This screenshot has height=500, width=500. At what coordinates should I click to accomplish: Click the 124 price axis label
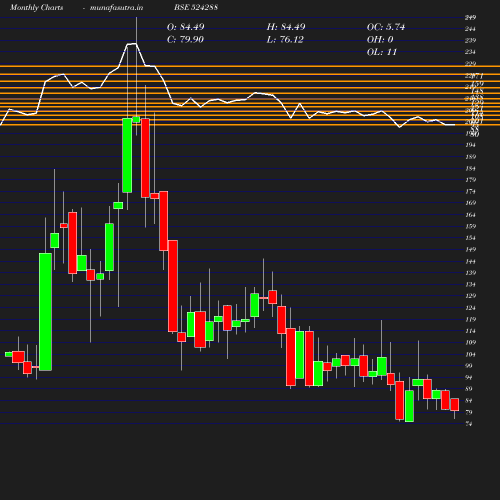coord(470,308)
